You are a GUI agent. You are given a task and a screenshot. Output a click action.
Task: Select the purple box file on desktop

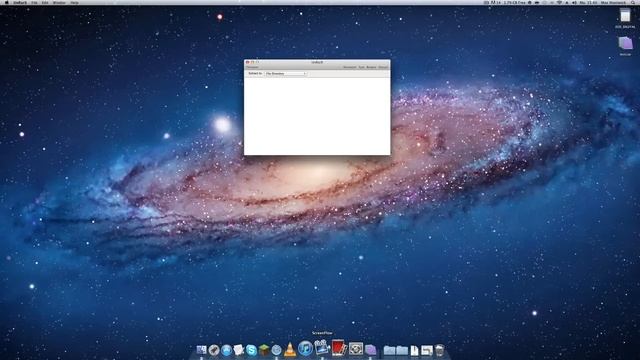coord(625,43)
